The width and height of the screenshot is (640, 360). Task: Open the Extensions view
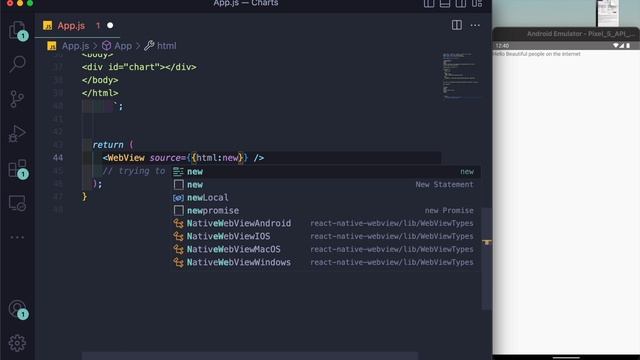tap(17, 168)
